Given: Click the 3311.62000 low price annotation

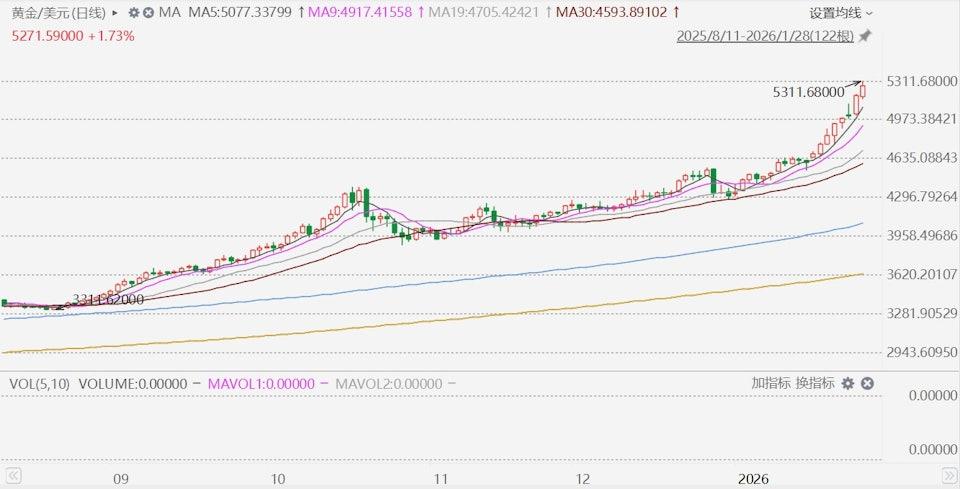Looking at the screenshot, I should pos(108,299).
